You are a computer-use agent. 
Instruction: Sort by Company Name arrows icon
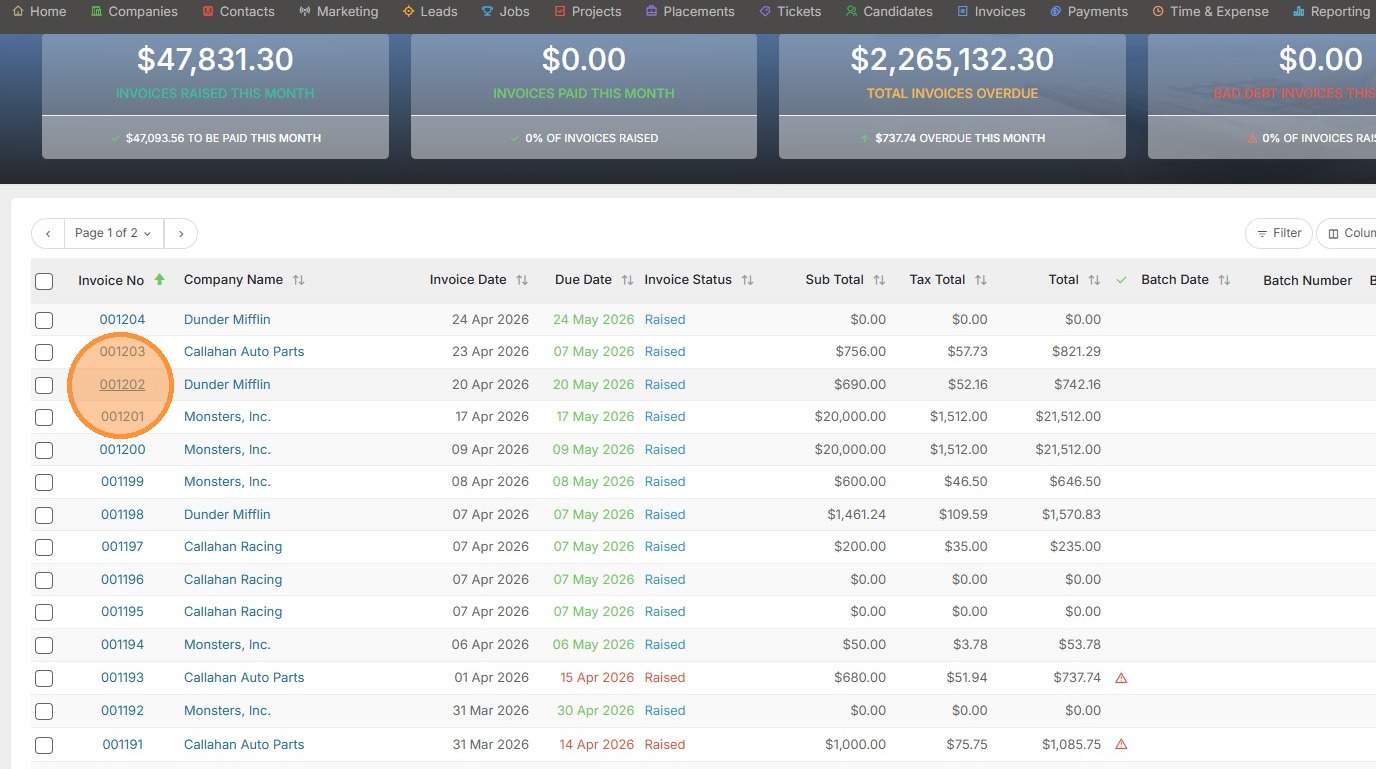point(298,280)
